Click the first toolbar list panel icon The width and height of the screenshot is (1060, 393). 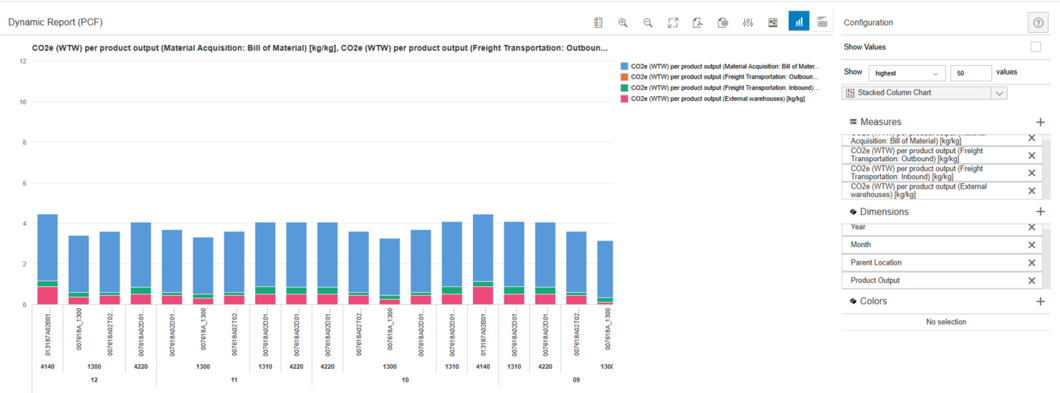point(598,22)
